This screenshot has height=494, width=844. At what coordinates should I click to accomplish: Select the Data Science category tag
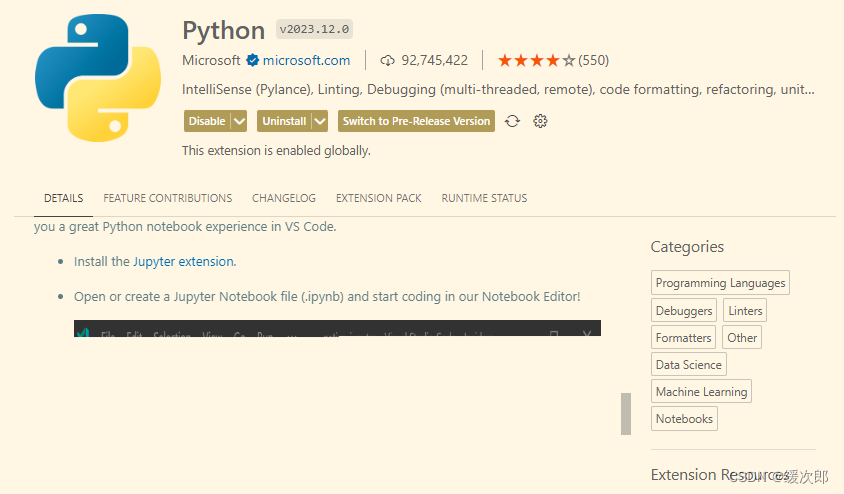pos(688,364)
